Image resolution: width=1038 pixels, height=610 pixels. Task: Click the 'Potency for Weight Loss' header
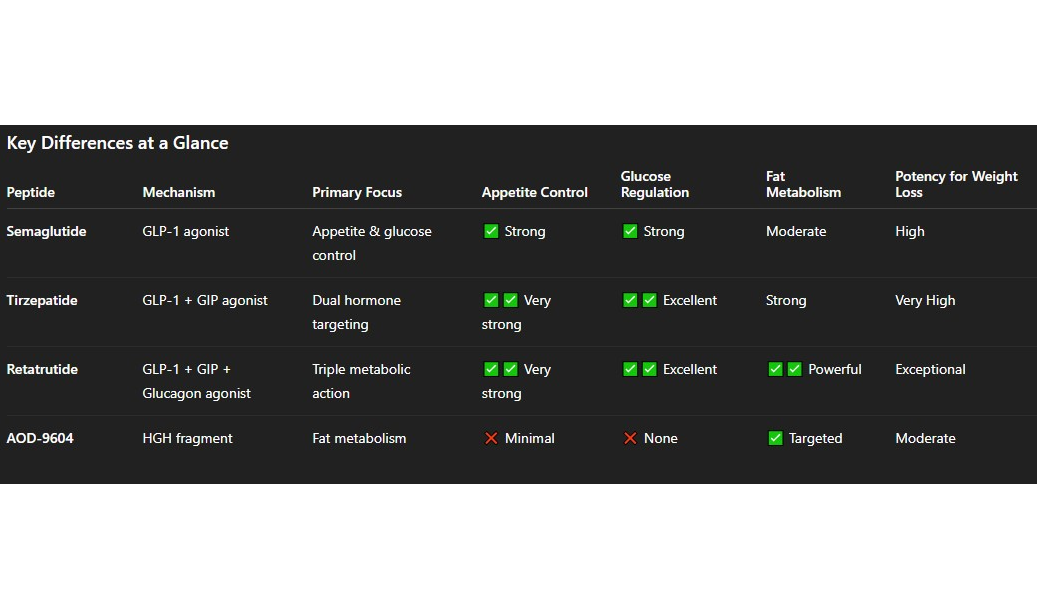click(956, 184)
